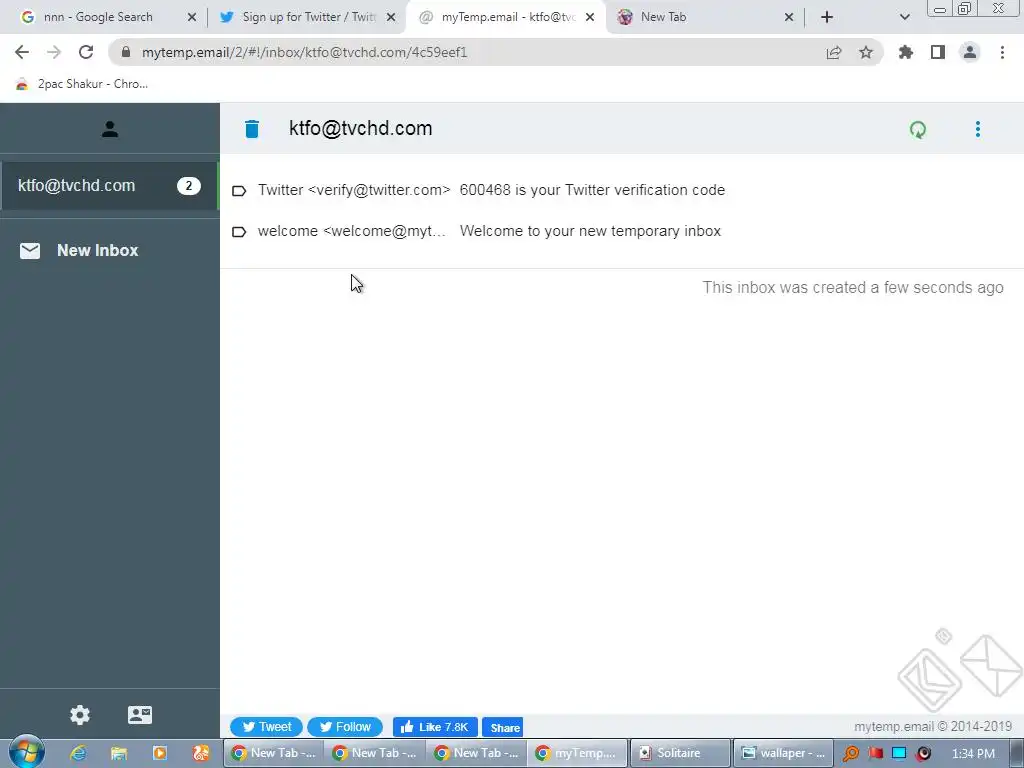Click the Twitter Follow button
1024x768 pixels.
pyautogui.click(x=345, y=727)
